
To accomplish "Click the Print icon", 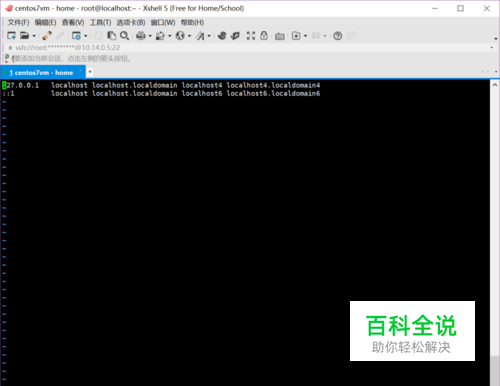I will [141, 35].
